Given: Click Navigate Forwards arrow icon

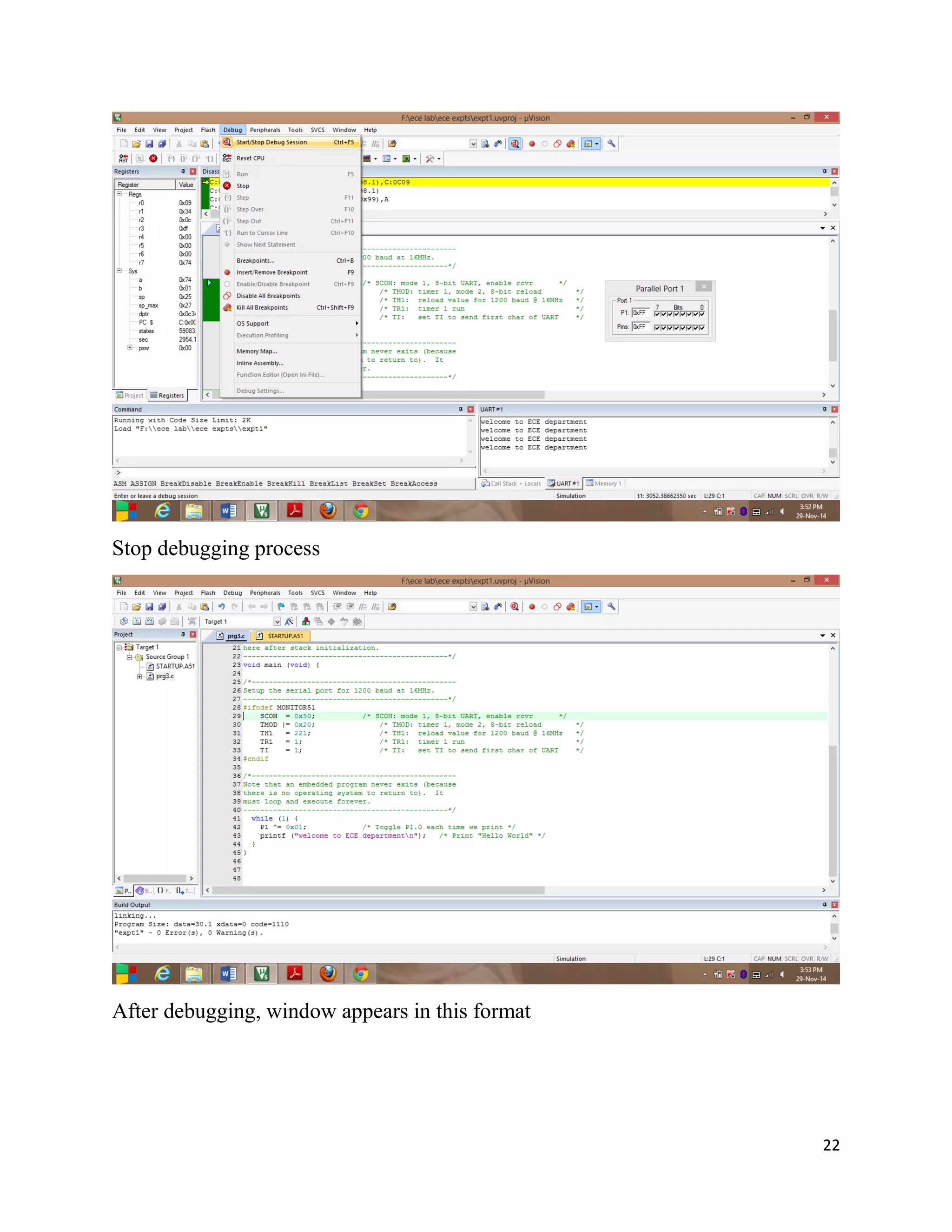Looking at the screenshot, I should point(264,606).
